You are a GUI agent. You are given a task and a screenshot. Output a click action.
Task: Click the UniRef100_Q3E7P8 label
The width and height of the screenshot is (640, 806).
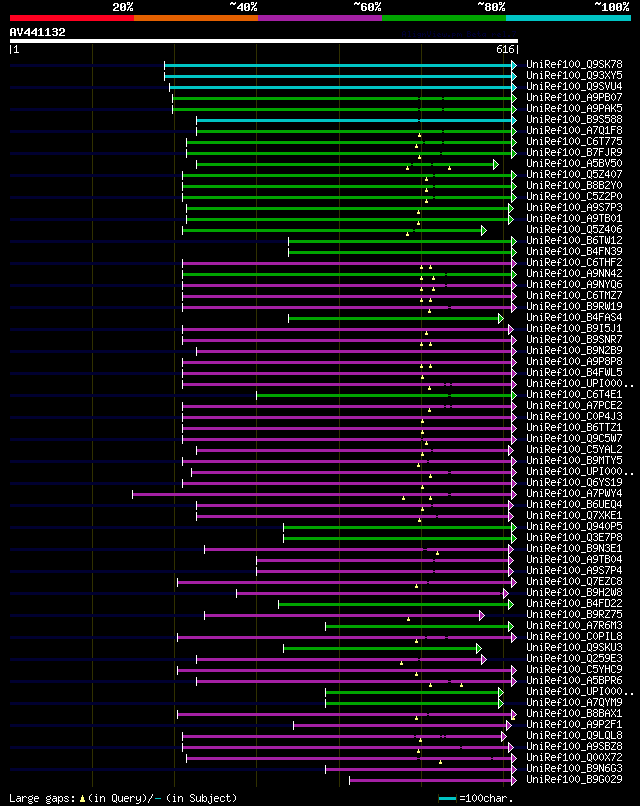pos(574,538)
